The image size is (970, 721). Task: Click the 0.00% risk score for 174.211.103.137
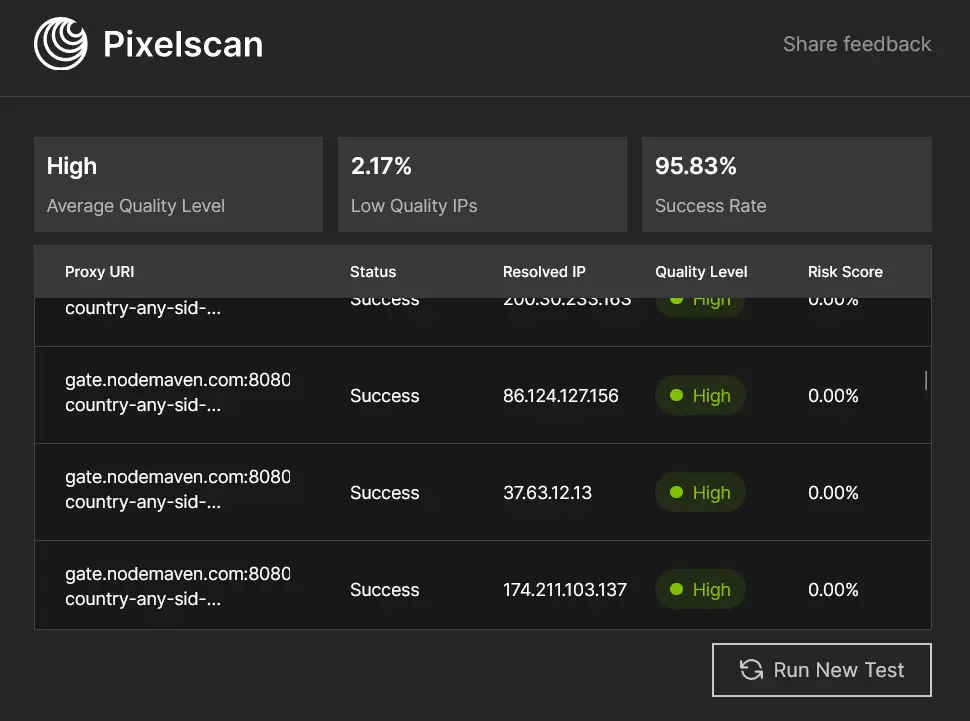(833, 590)
